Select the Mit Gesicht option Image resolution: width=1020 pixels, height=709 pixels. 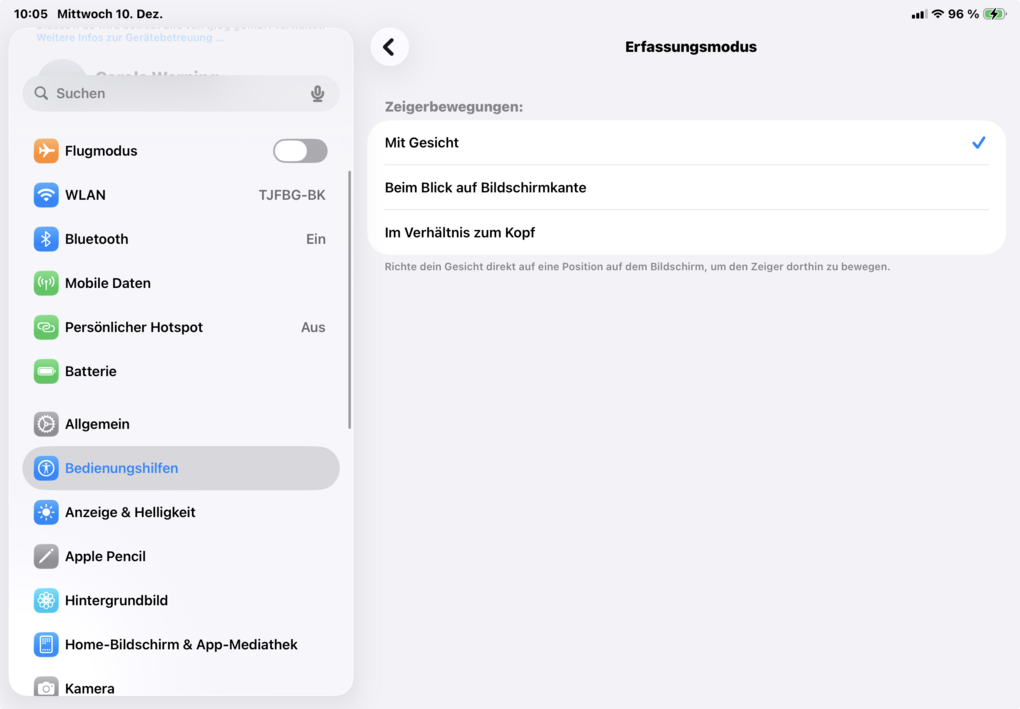(686, 143)
